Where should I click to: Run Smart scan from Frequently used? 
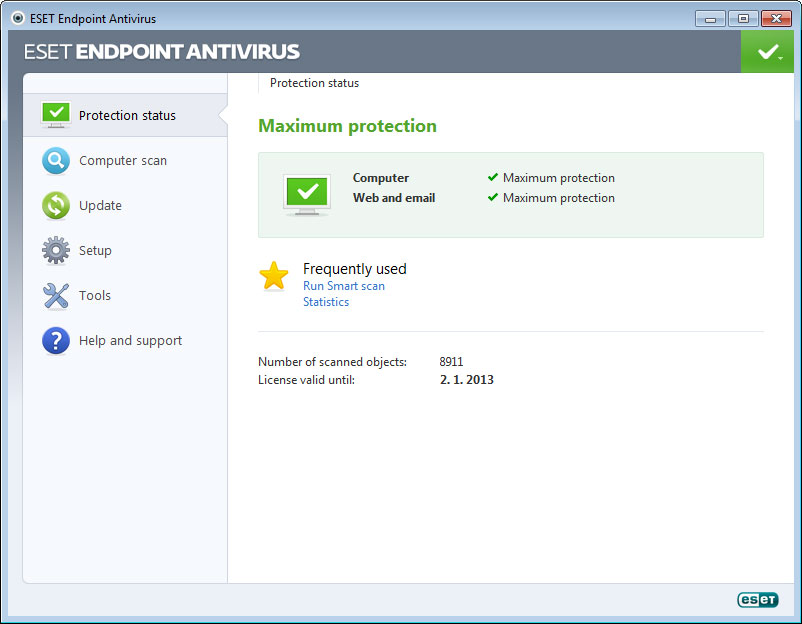(343, 286)
